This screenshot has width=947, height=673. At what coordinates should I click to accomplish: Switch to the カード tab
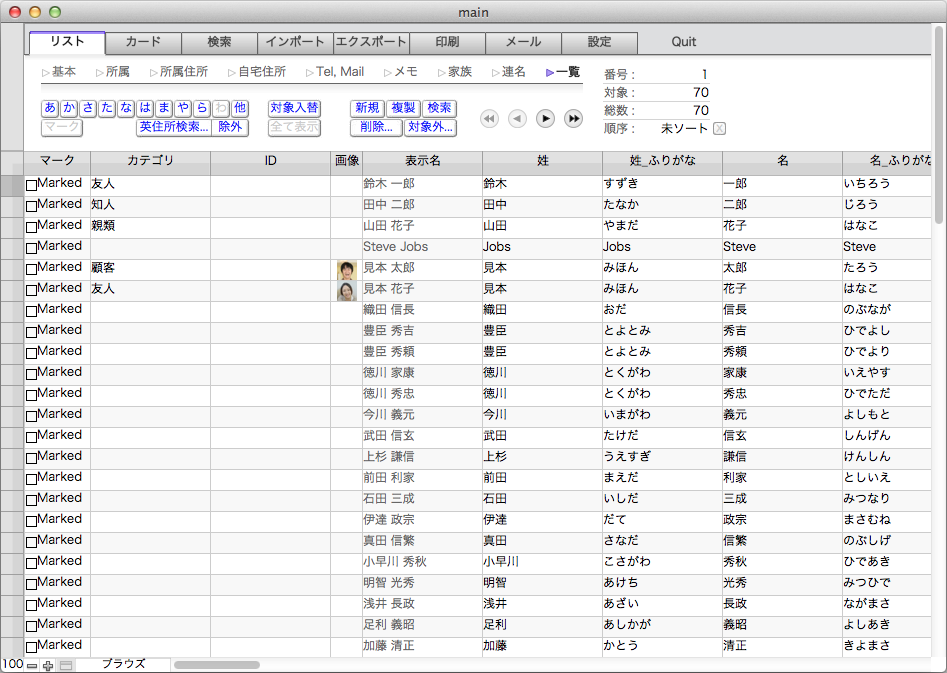143,42
